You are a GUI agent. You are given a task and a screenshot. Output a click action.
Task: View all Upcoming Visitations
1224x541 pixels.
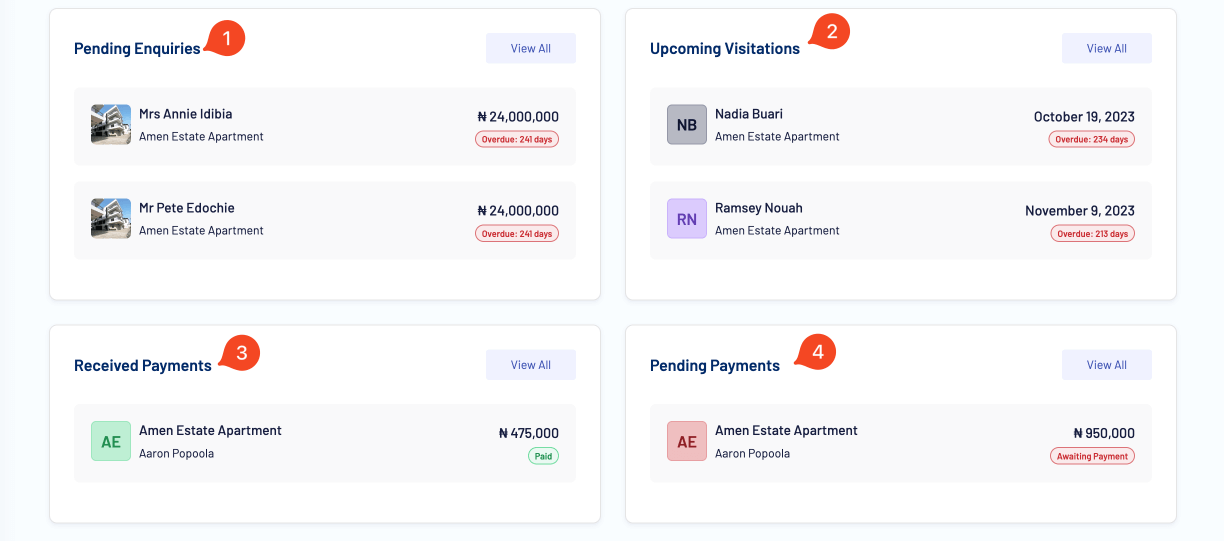tap(1107, 48)
